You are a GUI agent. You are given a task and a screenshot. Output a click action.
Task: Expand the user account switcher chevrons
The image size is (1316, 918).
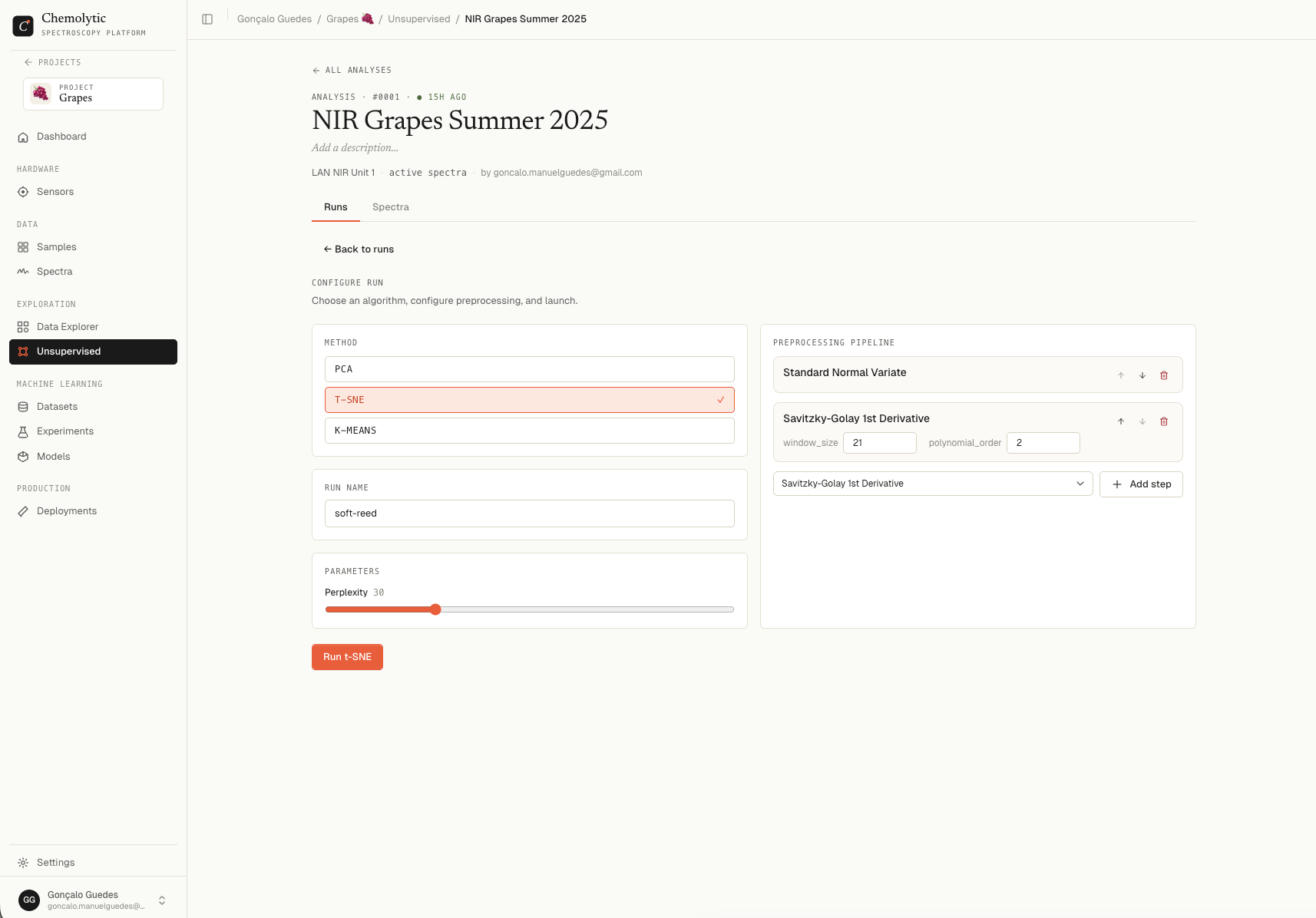click(162, 900)
